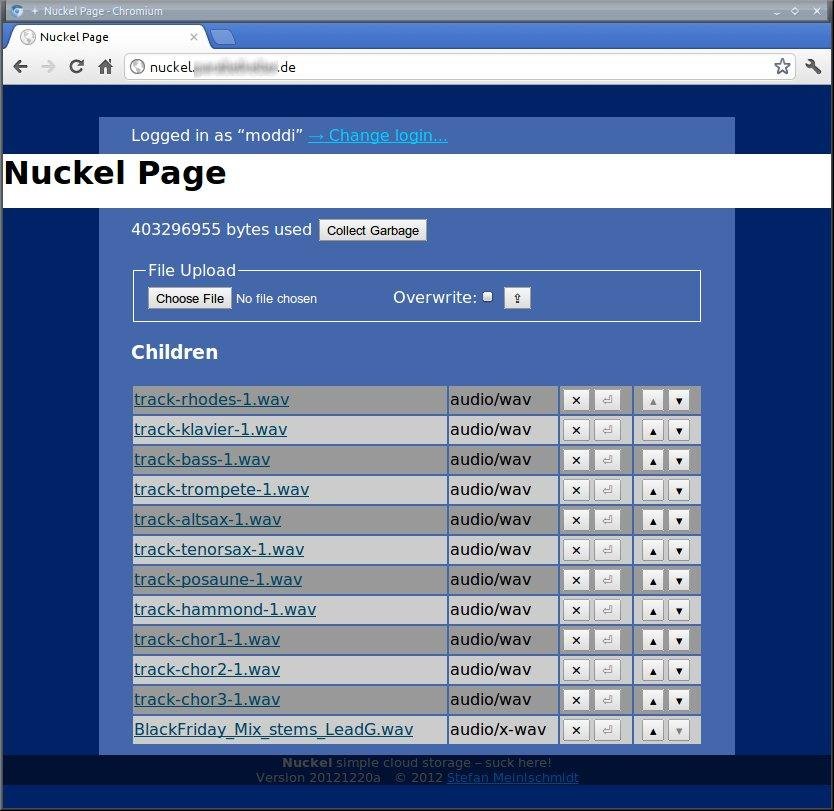Click the enter icon beside track-trompete-1.wav
This screenshot has width=834, height=811.
pyautogui.click(x=608, y=489)
